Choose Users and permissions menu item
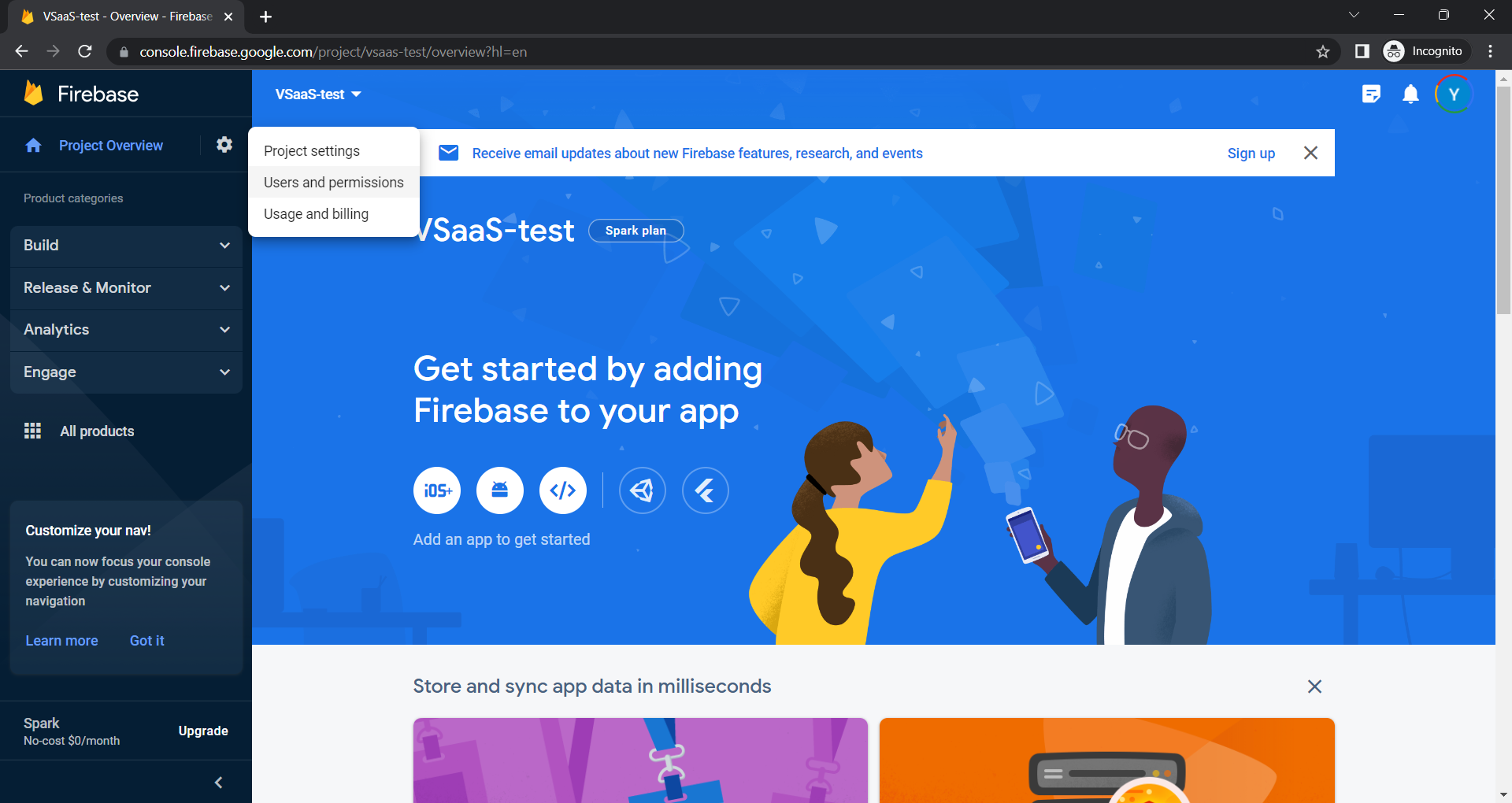The image size is (1512, 803). pyautogui.click(x=334, y=183)
